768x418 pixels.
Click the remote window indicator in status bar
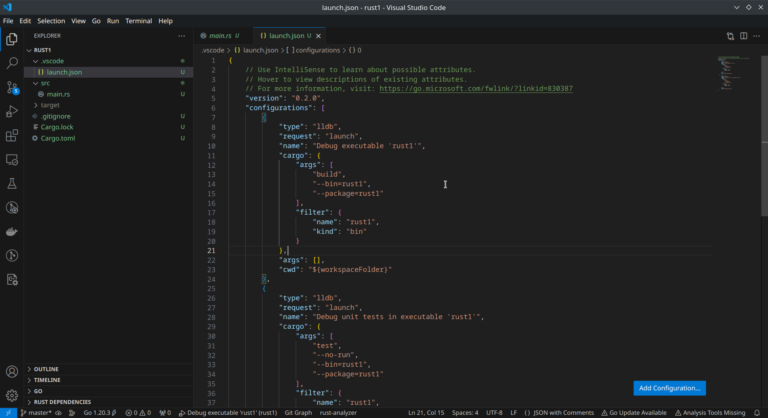point(8,413)
